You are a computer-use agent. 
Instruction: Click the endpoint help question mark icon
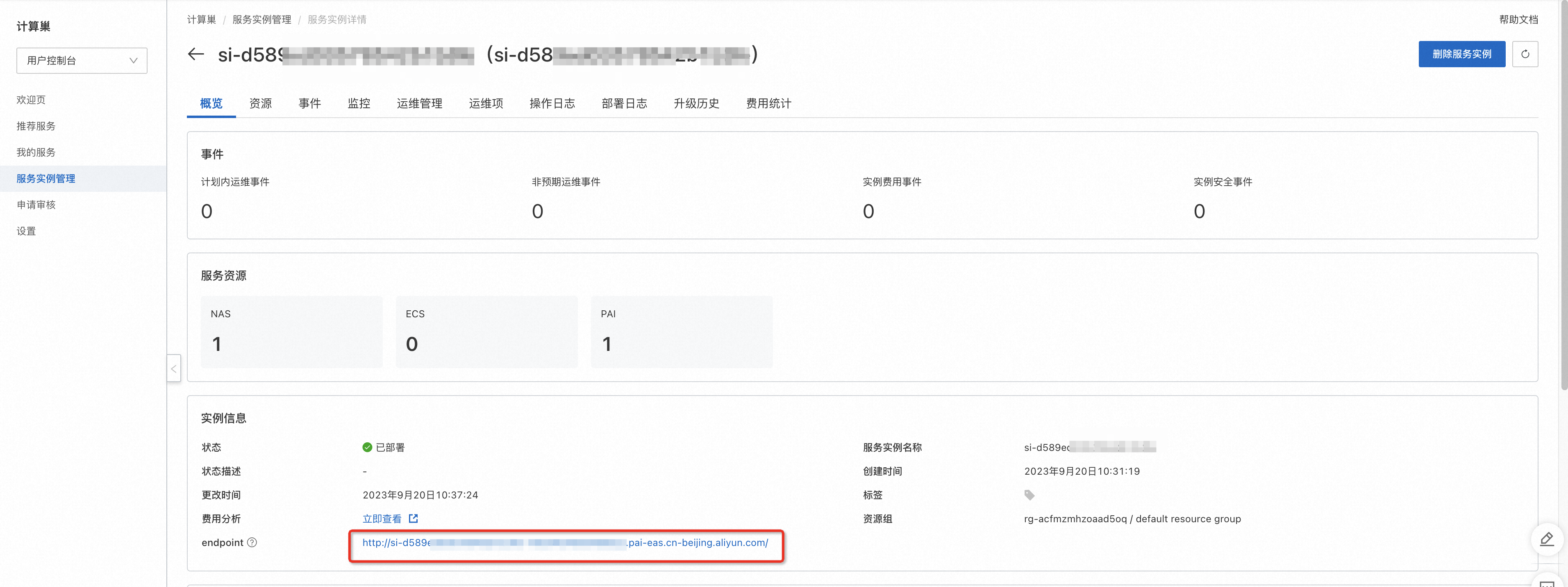[x=252, y=543]
